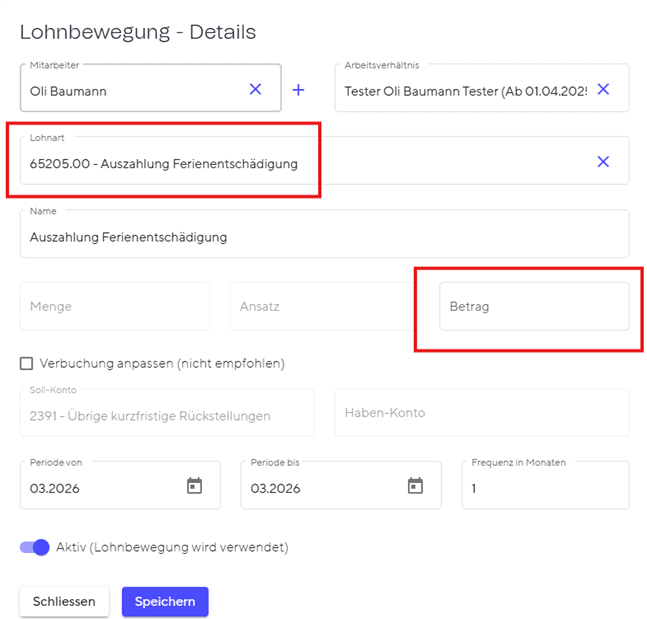
Task: Clear the Arbeitsverhältnis selection using the X
Action: 603,90
